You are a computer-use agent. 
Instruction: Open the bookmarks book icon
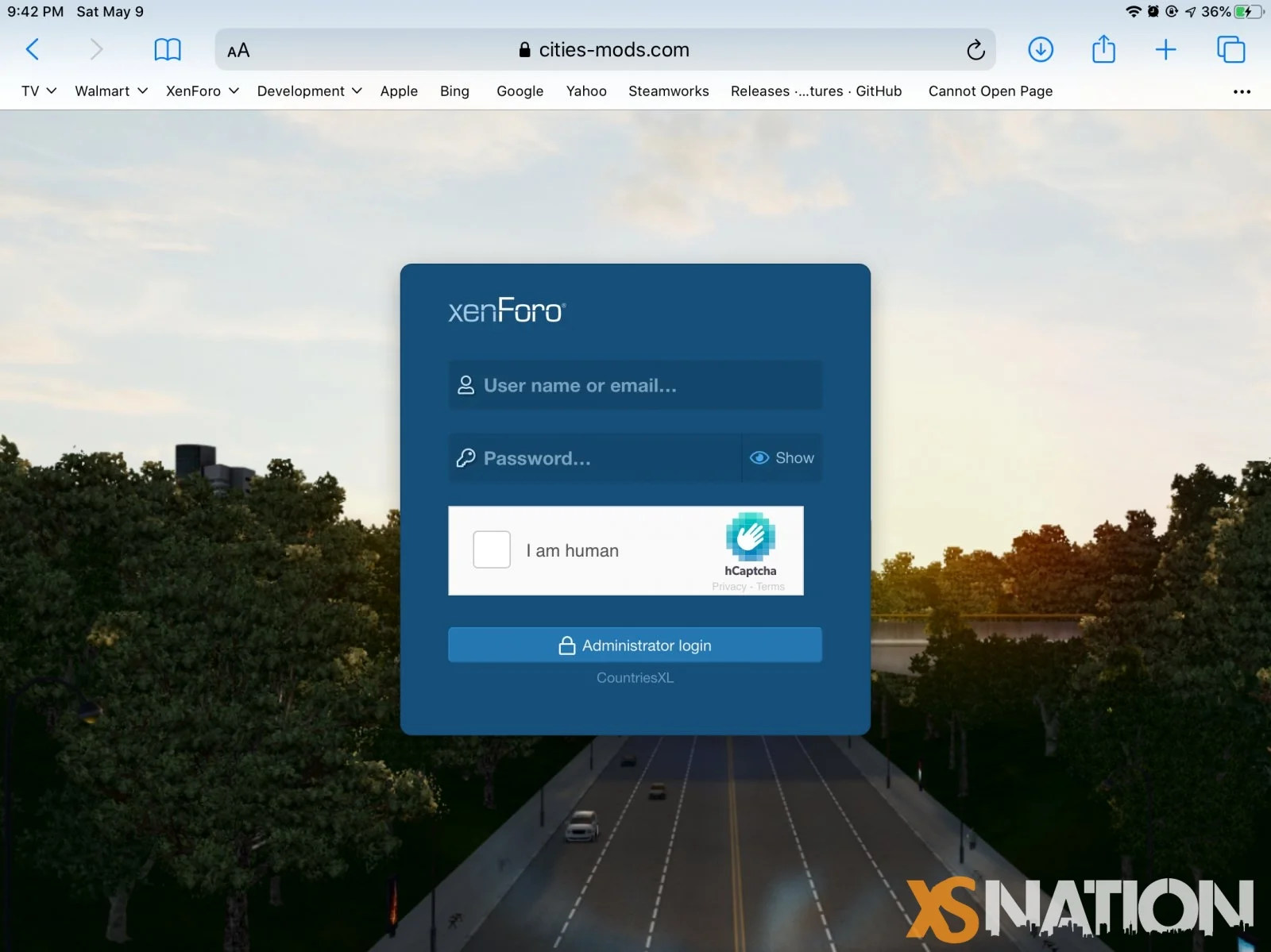tap(168, 50)
